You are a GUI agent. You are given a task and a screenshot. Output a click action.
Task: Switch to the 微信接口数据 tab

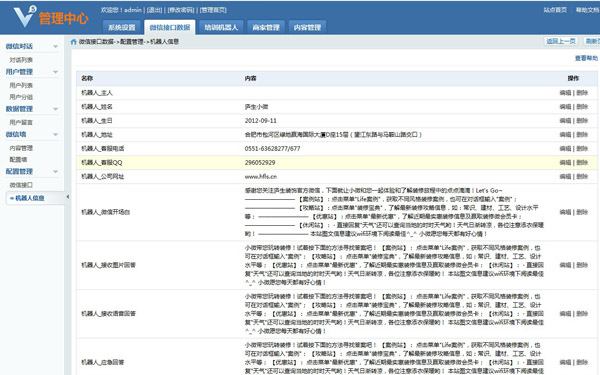(x=170, y=27)
